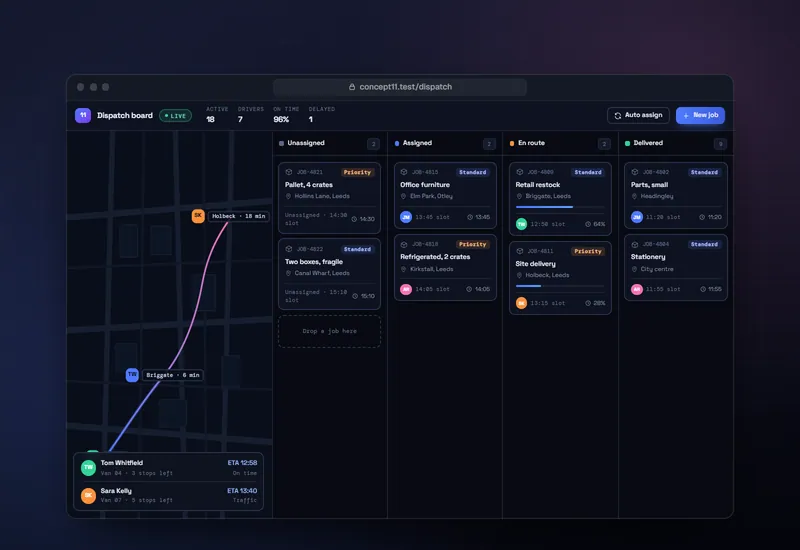Image resolution: width=800 pixels, height=550 pixels.
Task: Click the DRIVERS 7 stat
Action: [251, 115]
